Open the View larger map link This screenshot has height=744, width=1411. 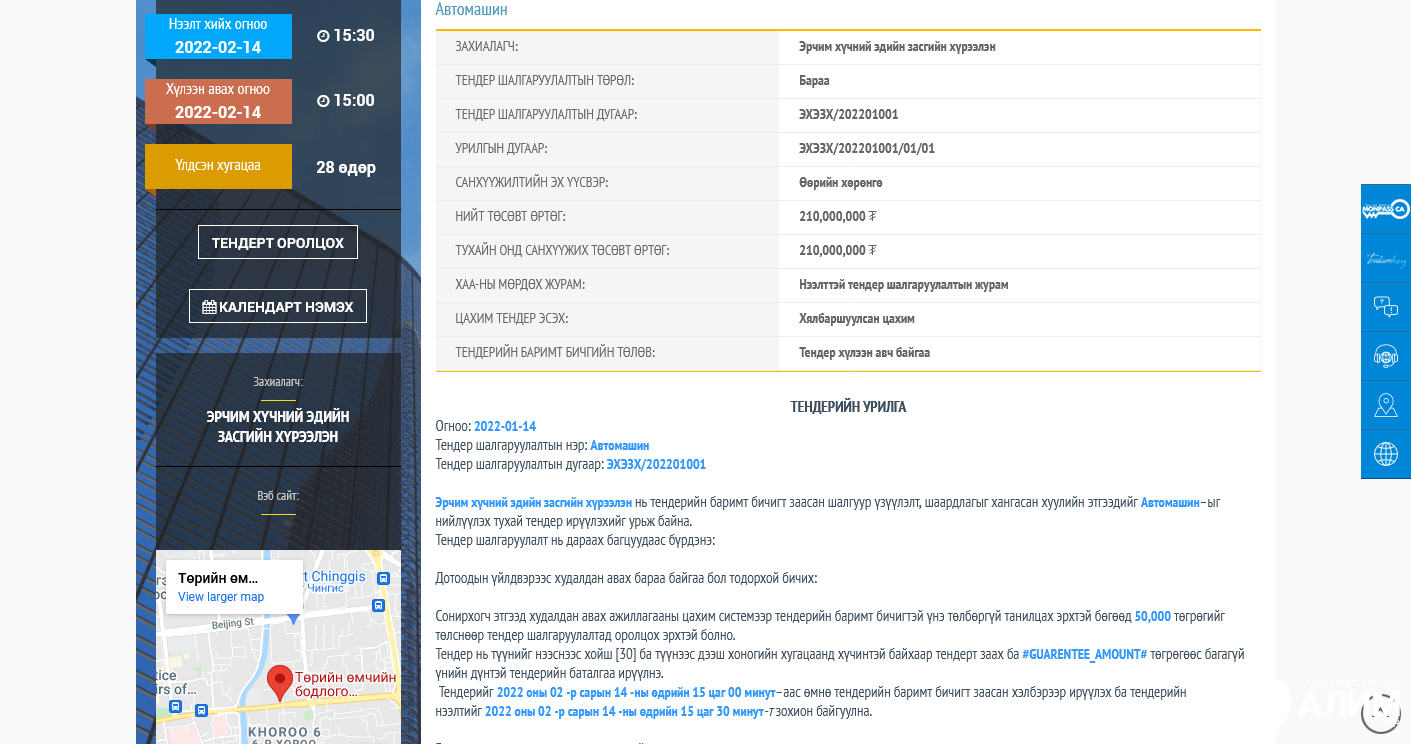click(221, 597)
